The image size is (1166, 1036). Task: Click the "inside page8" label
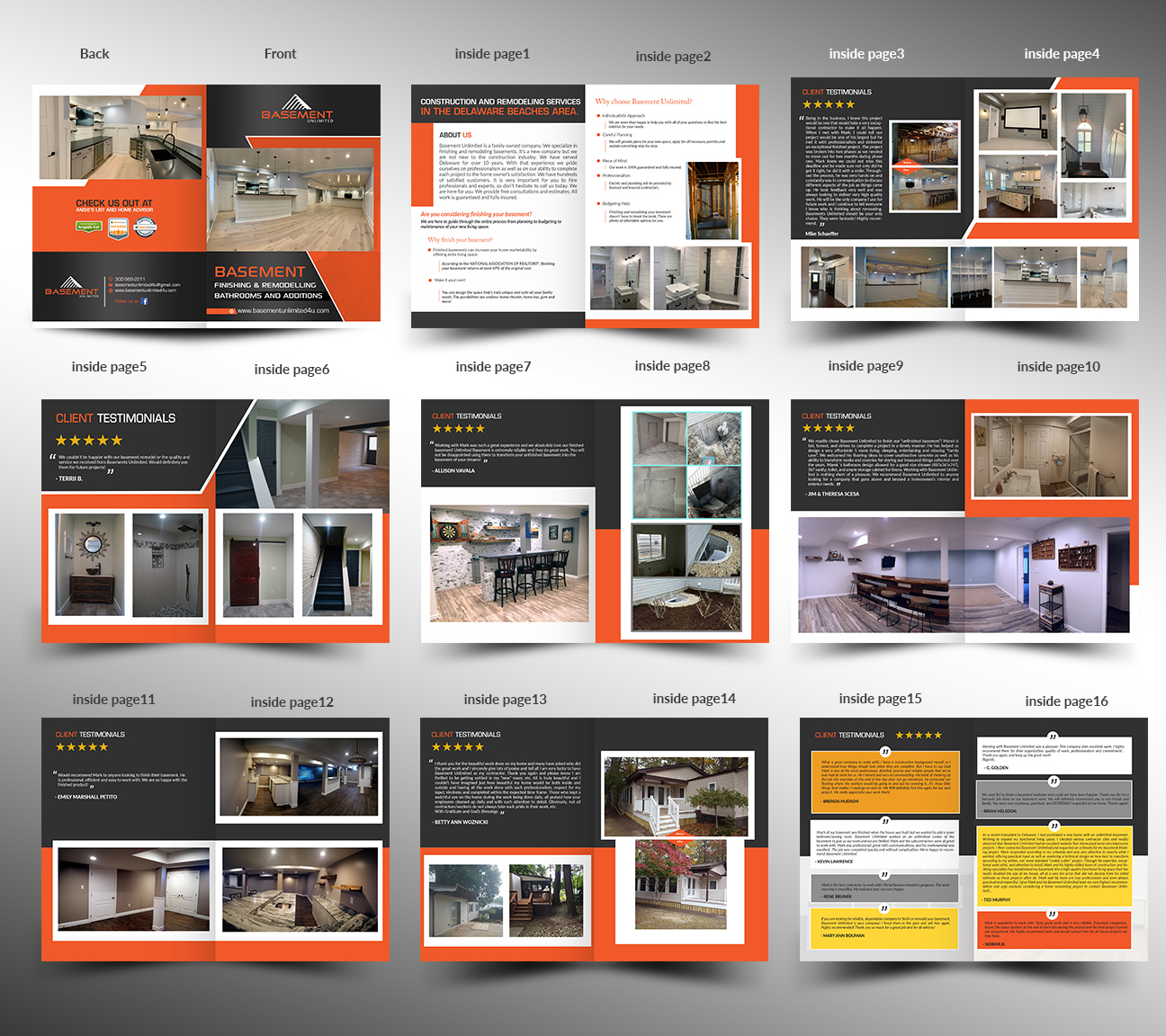click(672, 366)
